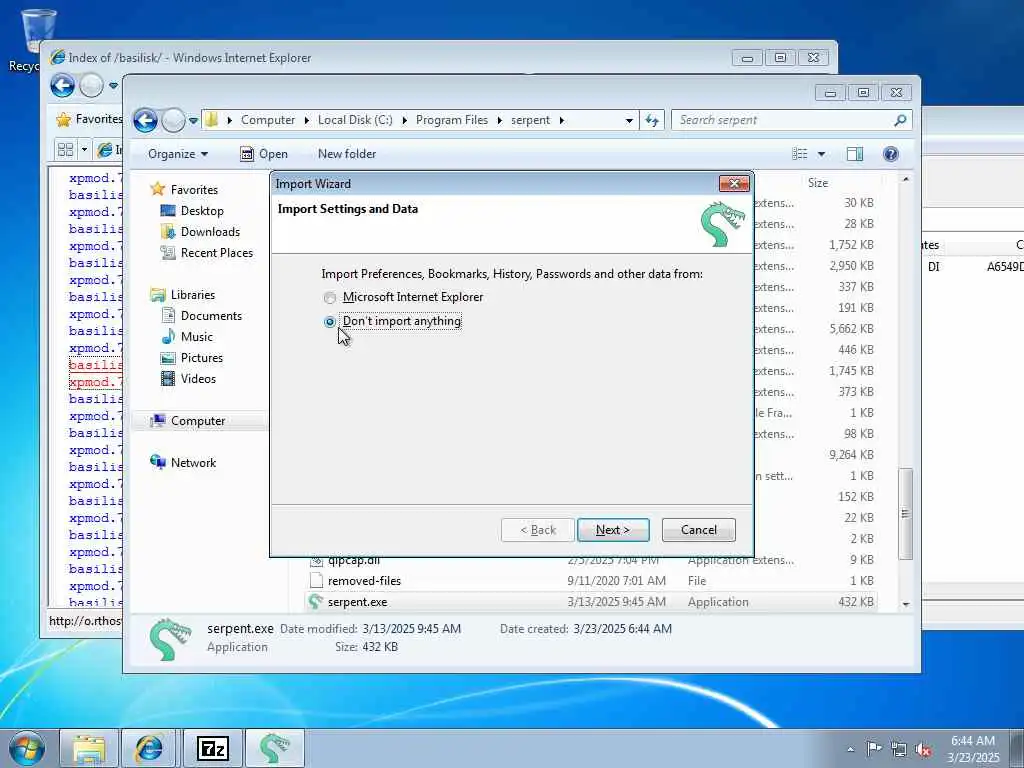Image resolution: width=1024 pixels, height=768 pixels.
Task: Click file list vertical scrollbar thumb
Action: pyautogui.click(x=905, y=514)
